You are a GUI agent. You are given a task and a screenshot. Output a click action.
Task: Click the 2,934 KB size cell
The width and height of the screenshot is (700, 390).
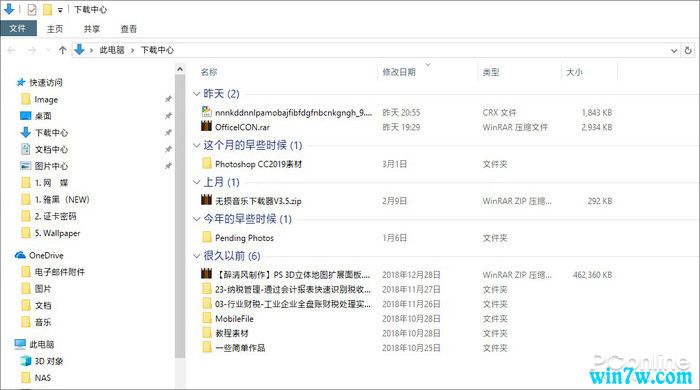[596, 127]
